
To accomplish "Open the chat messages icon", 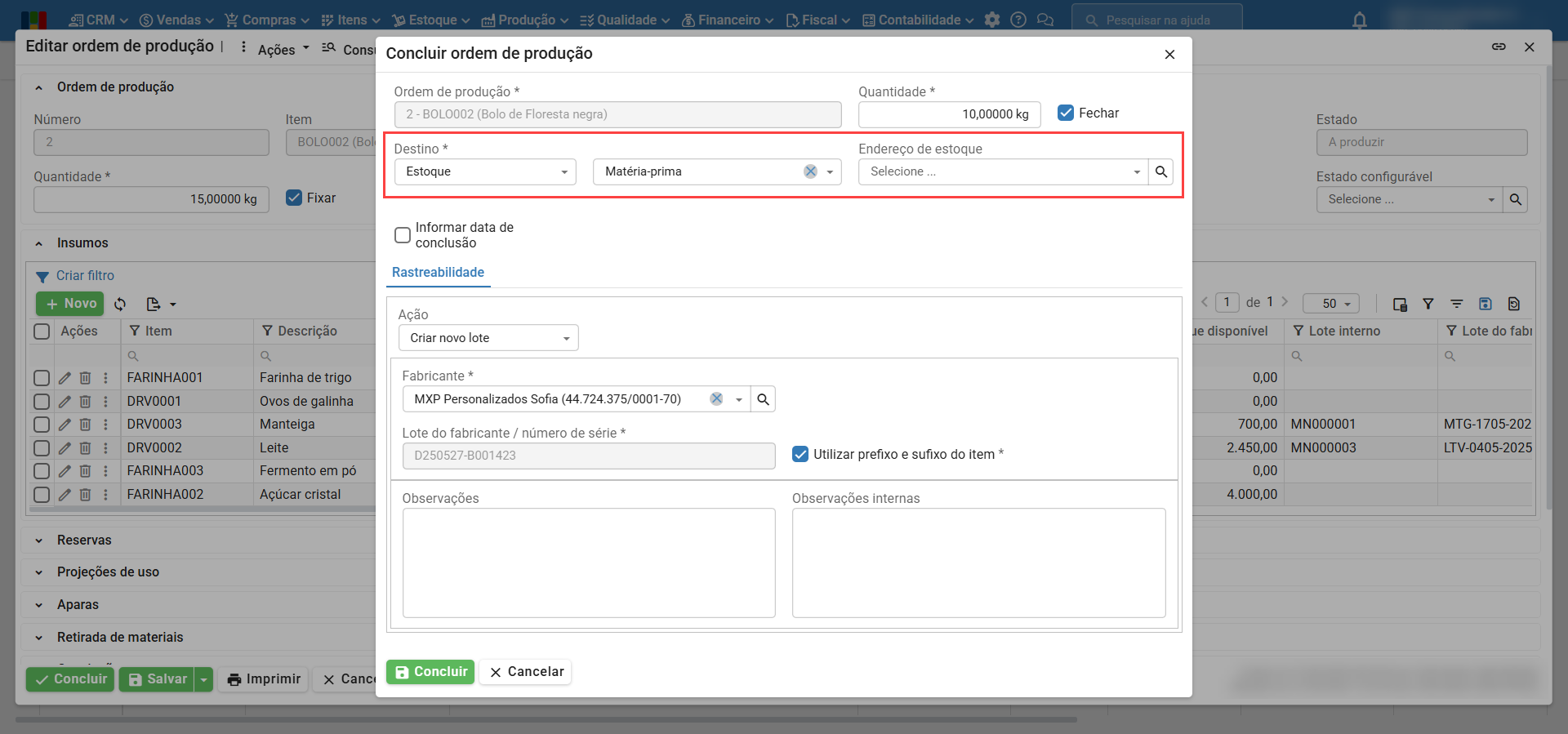I will (1045, 20).
